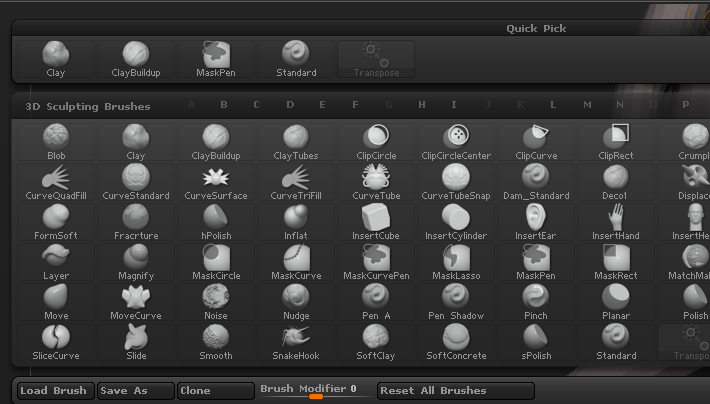710x404 pixels.
Task: Select the CurveQuadFill brush
Action: click(x=56, y=183)
